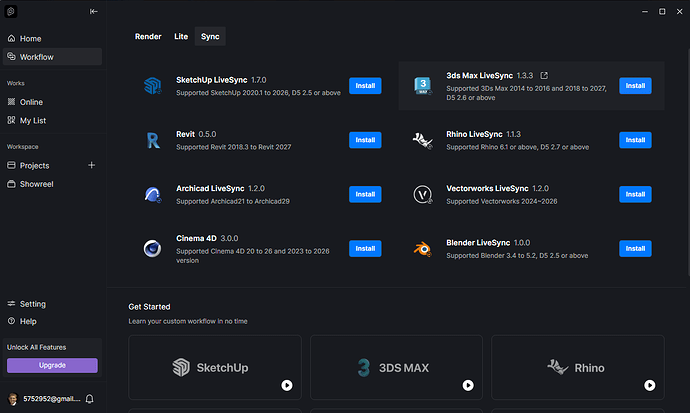Click the Archicad LiveSync logo icon
The image size is (690, 413).
(153, 194)
